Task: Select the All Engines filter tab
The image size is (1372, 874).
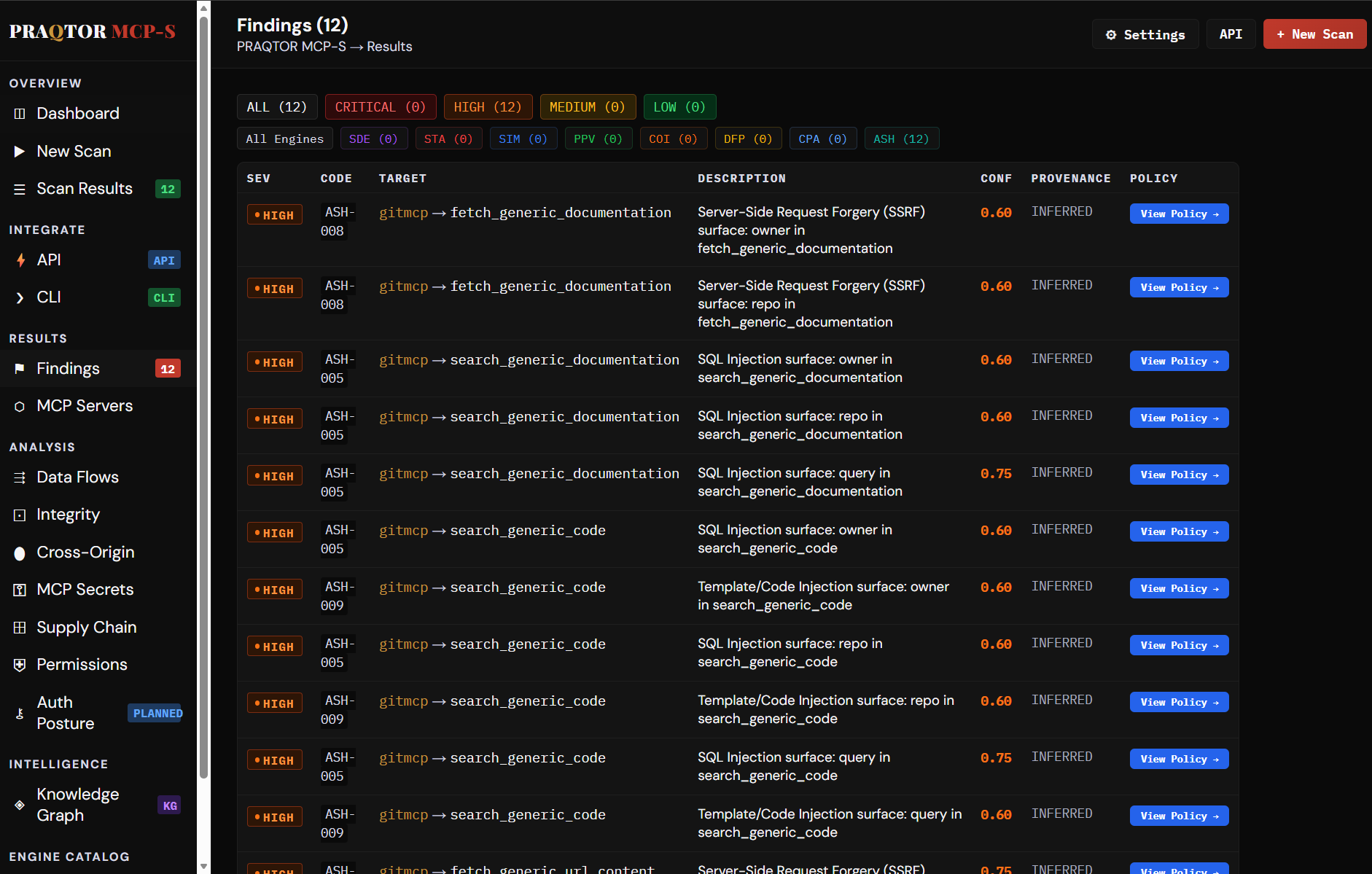Action: point(284,138)
